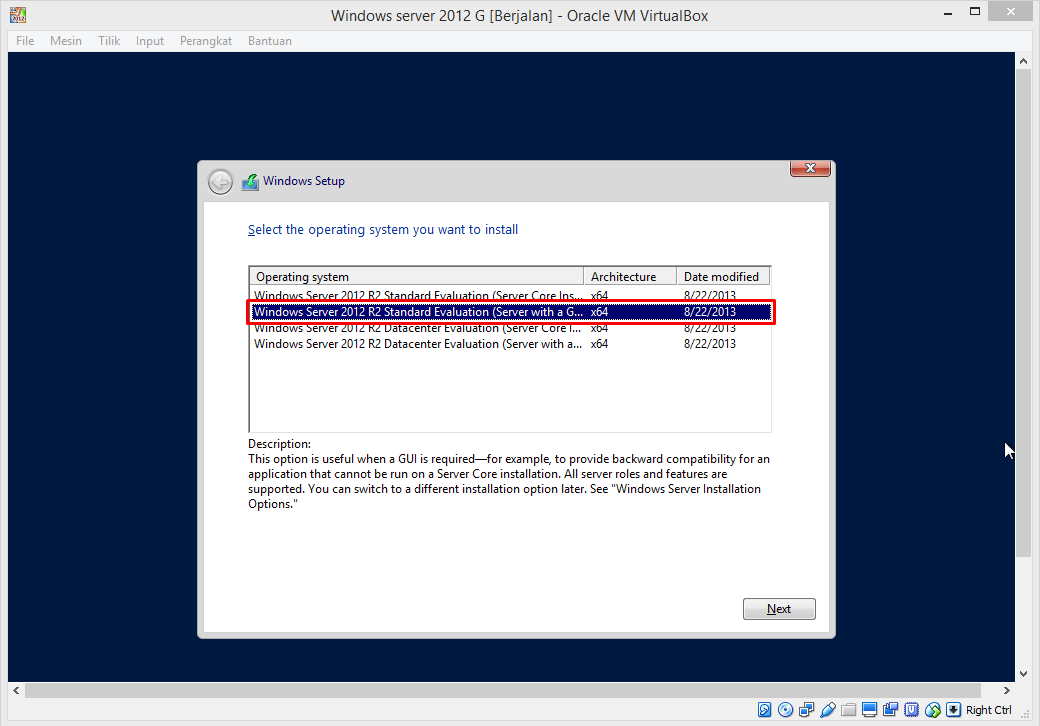
Task: Open the File menu
Action: 25,41
